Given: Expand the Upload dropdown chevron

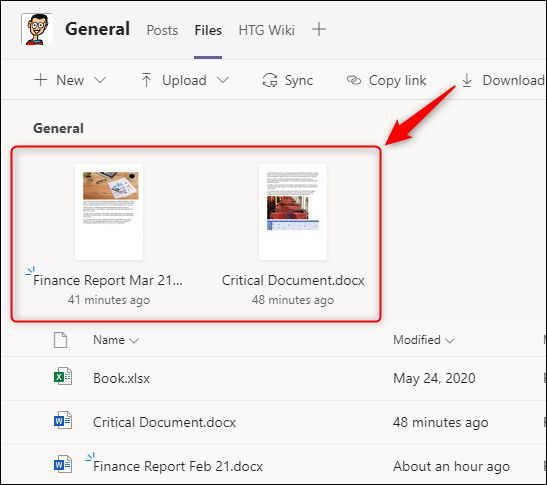Looking at the screenshot, I should pos(223,80).
